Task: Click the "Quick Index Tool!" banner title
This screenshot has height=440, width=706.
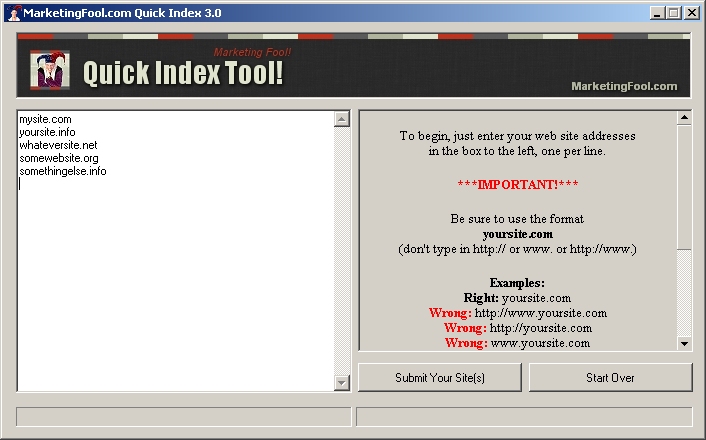Action: pyautogui.click(x=183, y=73)
